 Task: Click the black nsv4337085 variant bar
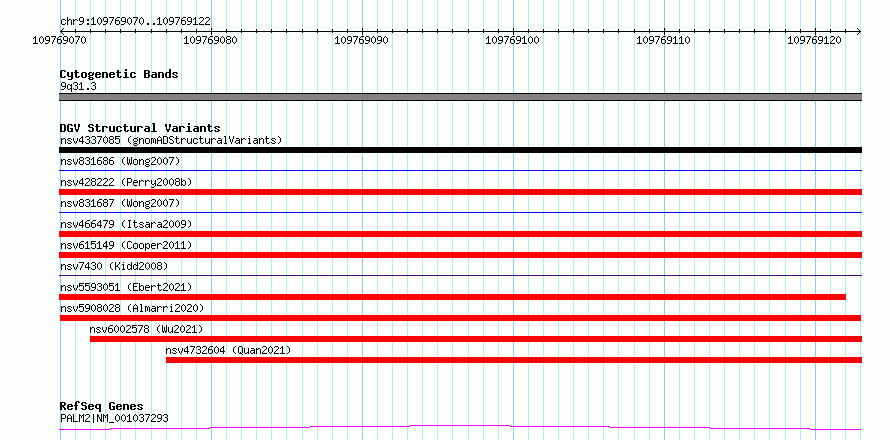click(x=460, y=150)
